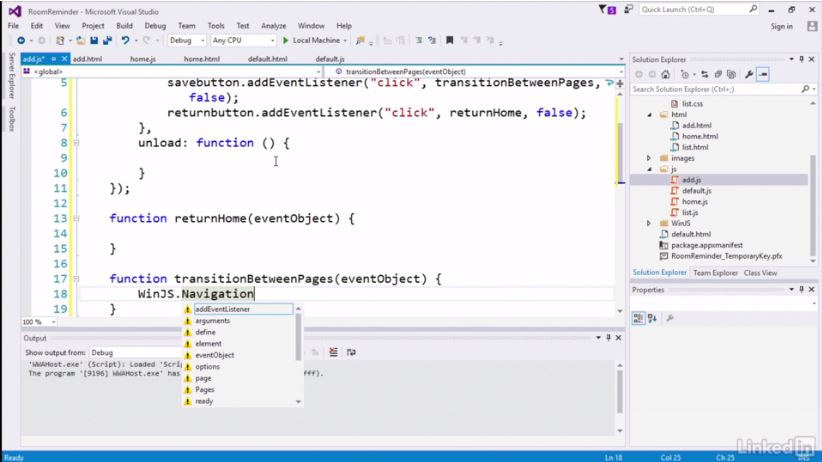
Task: Click the Undo arrow icon
Action: coord(125,40)
